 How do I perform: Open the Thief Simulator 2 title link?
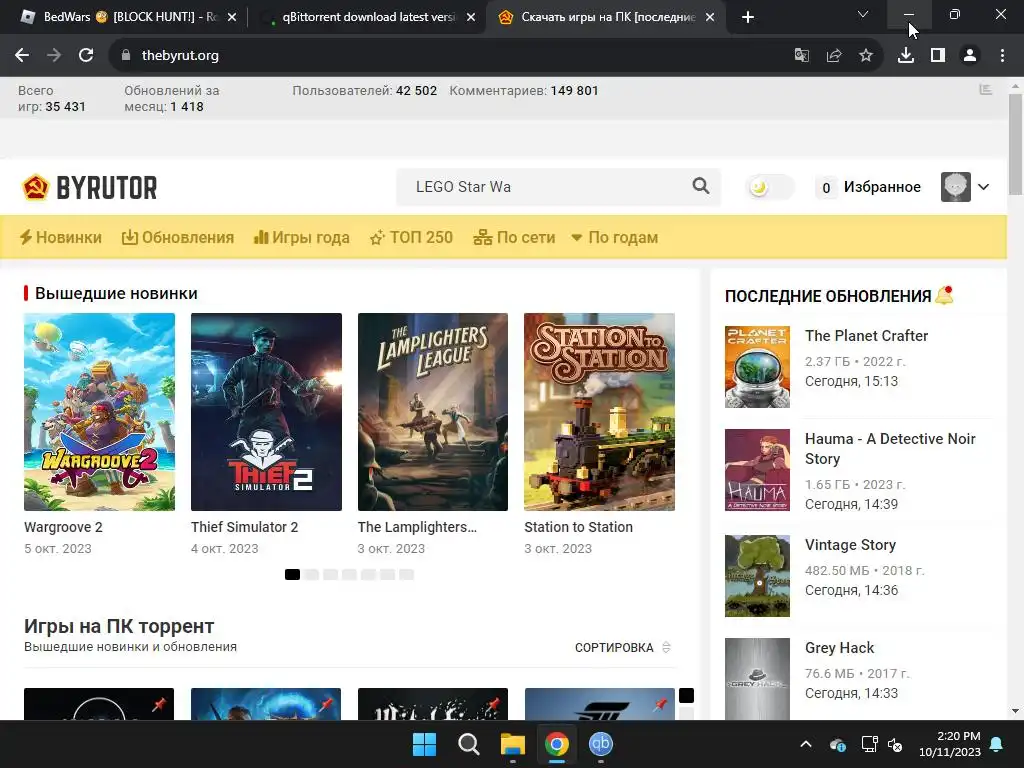click(x=244, y=527)
